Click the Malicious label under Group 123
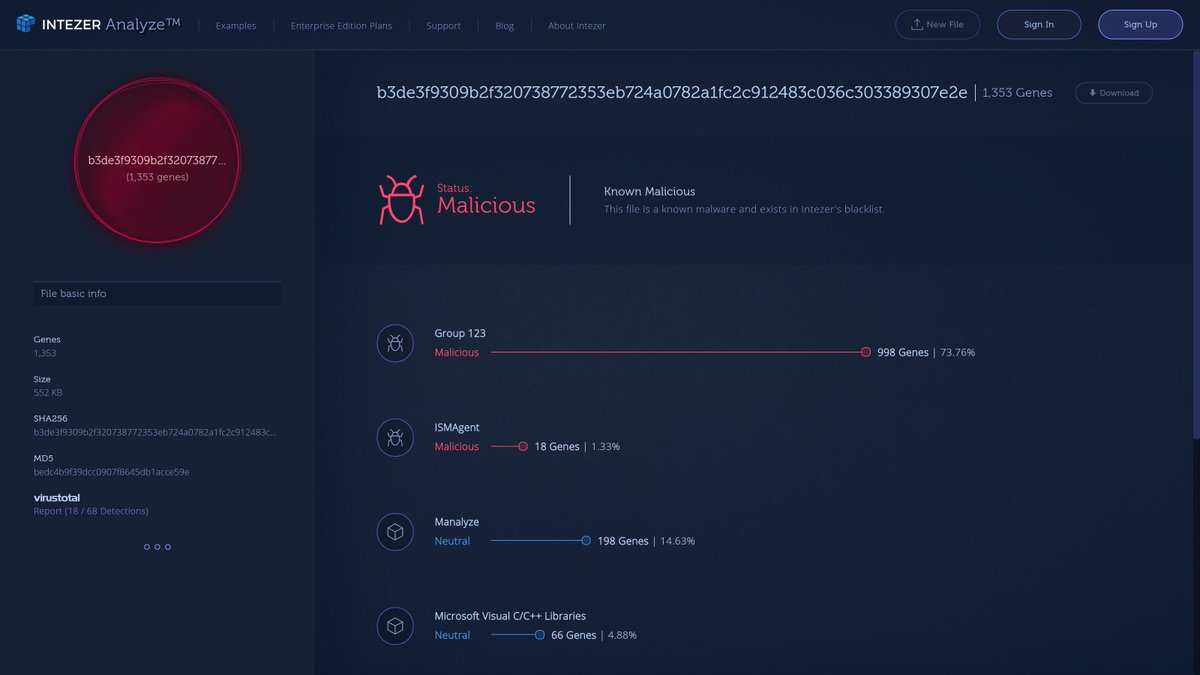 pyautogui.click(x=457, y=352)
